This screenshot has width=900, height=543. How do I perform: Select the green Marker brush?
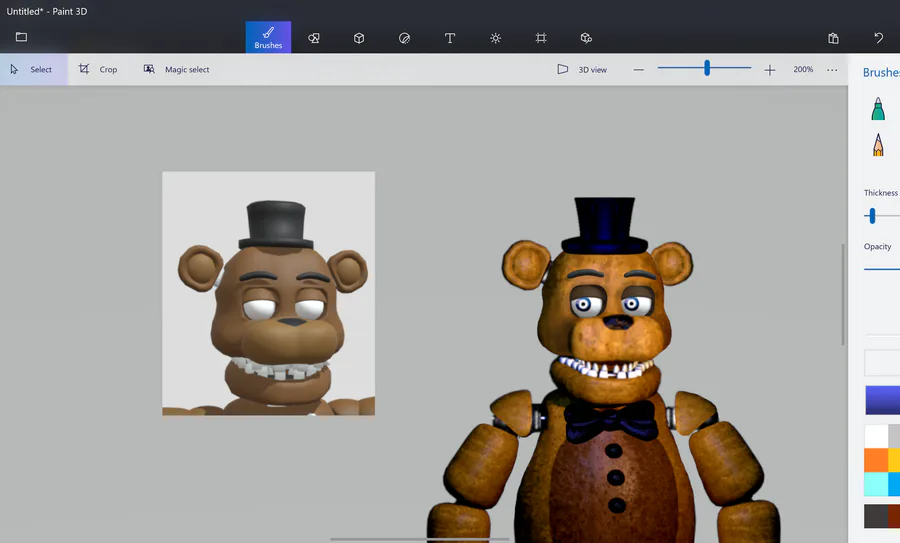pos(878,108)
